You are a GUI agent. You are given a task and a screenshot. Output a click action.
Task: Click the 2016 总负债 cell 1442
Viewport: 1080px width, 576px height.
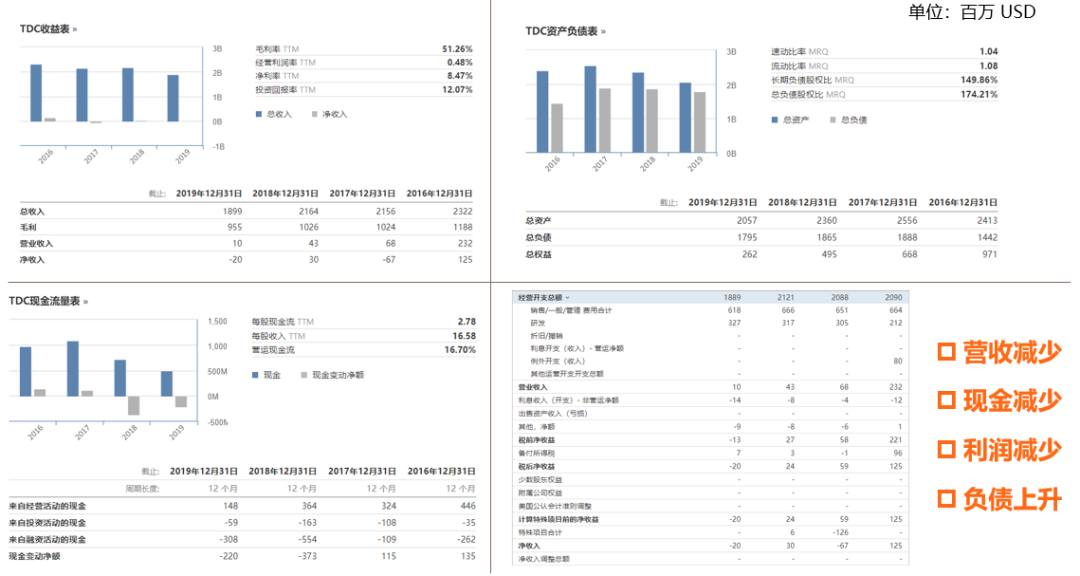coord(987,237)
